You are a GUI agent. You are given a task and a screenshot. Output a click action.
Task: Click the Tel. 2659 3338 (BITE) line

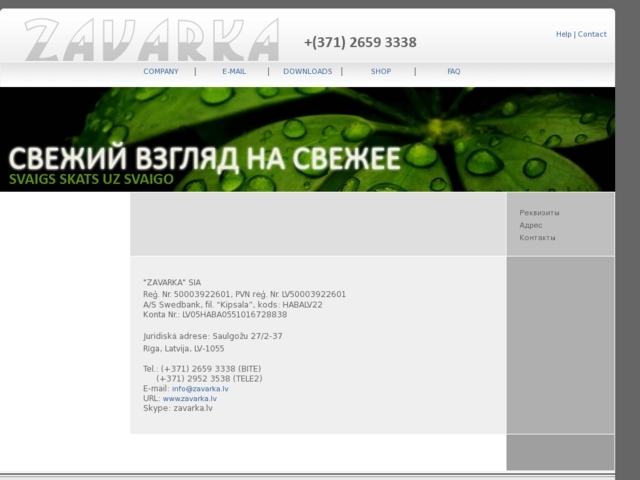[202, 369]
